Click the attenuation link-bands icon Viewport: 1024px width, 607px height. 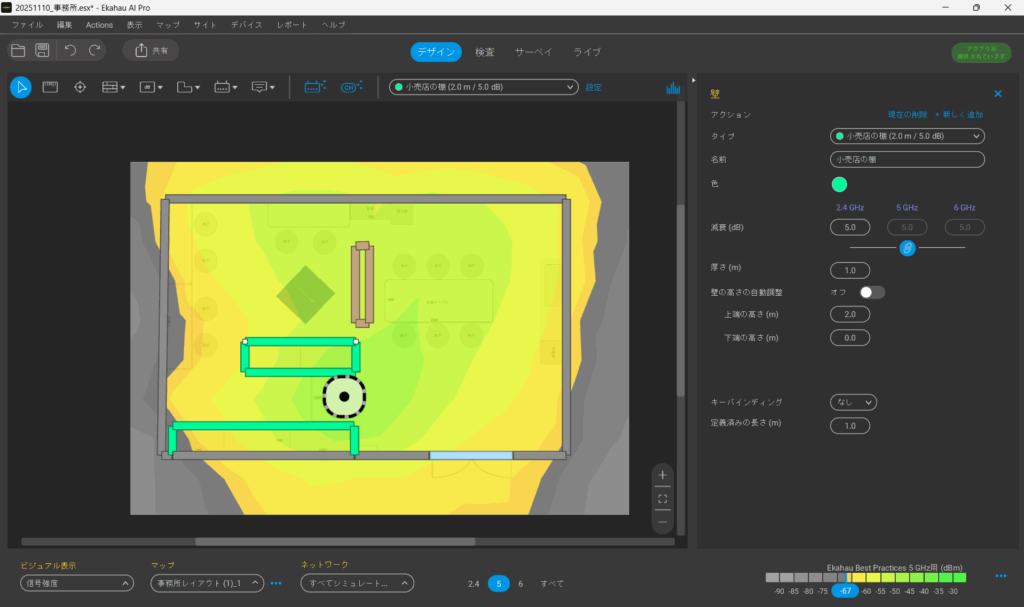coord(907,247)
